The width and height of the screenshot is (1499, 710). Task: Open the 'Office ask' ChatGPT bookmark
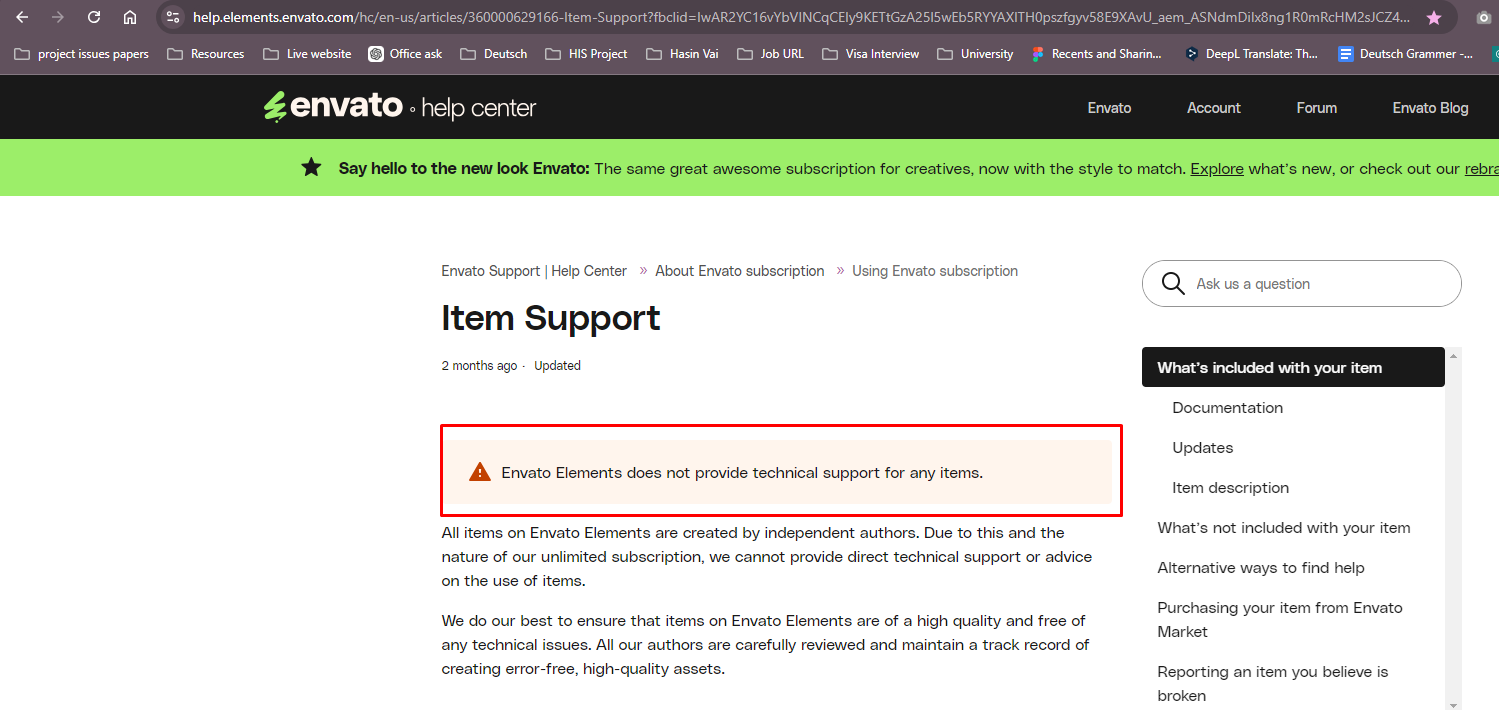coord(405,54)
